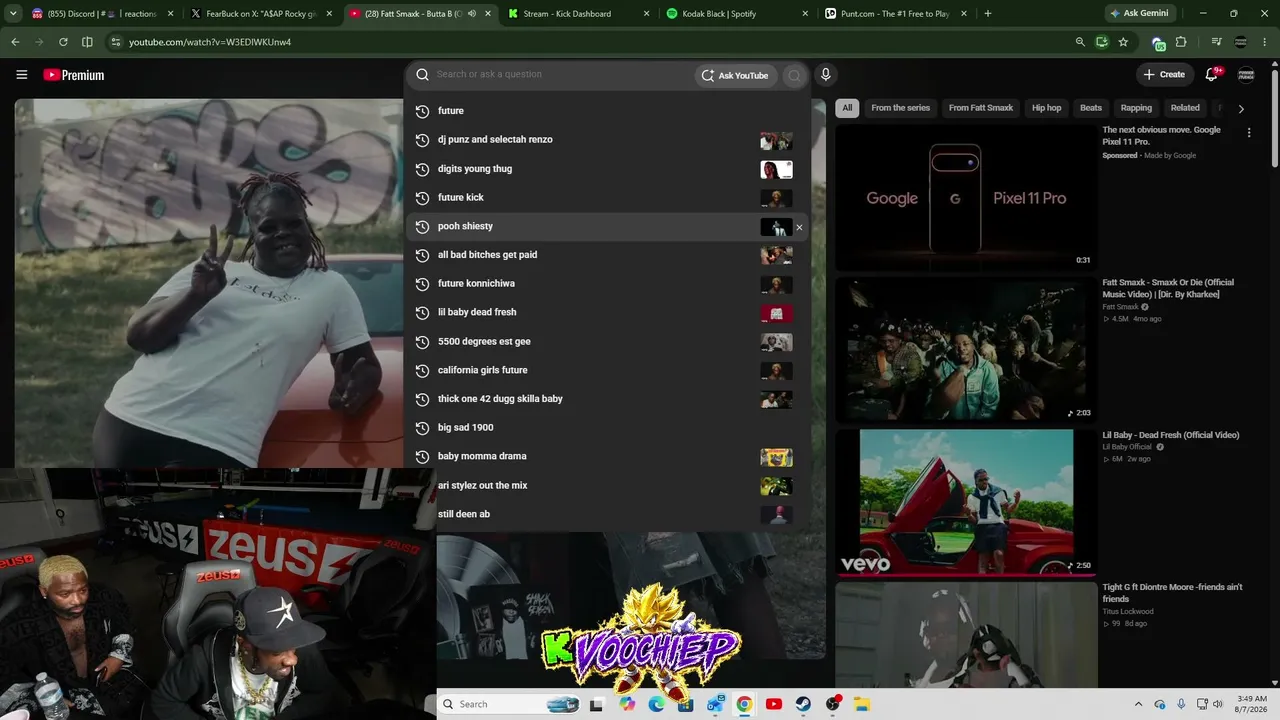Open a new Chrome tab
Image resolution: width=1280 pixels, height=720 pixels.
[988, 14]
